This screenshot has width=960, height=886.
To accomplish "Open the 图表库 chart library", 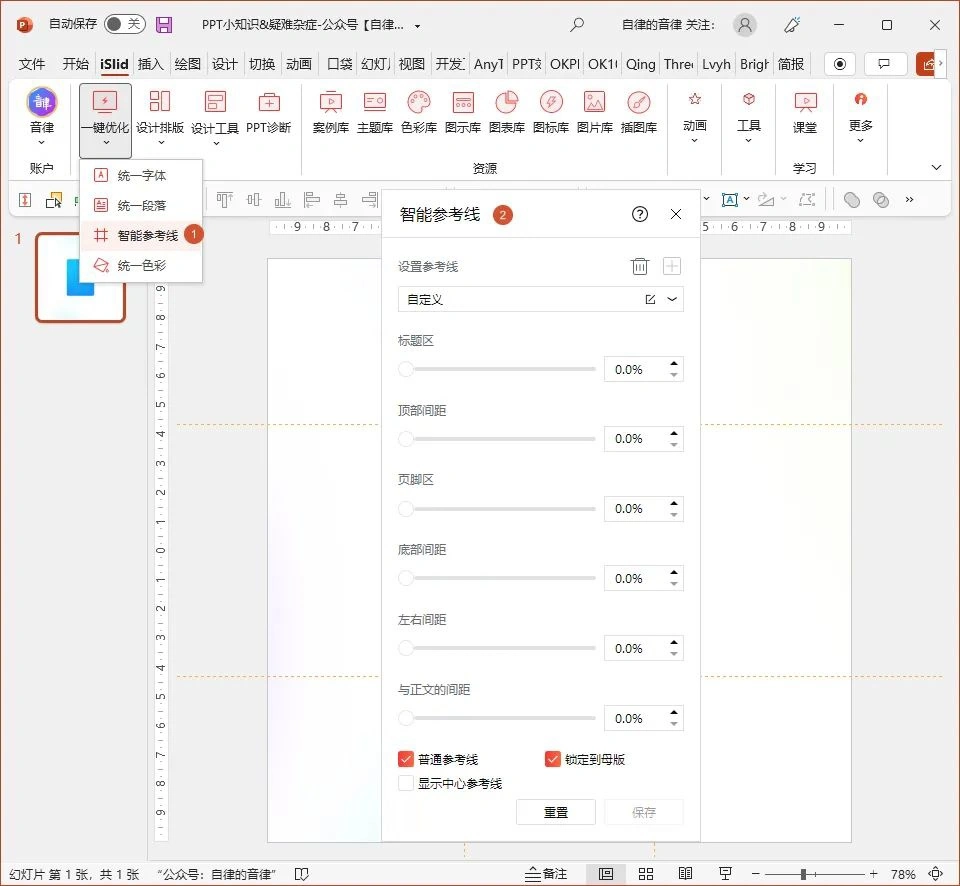I will [x=506, y=112].
